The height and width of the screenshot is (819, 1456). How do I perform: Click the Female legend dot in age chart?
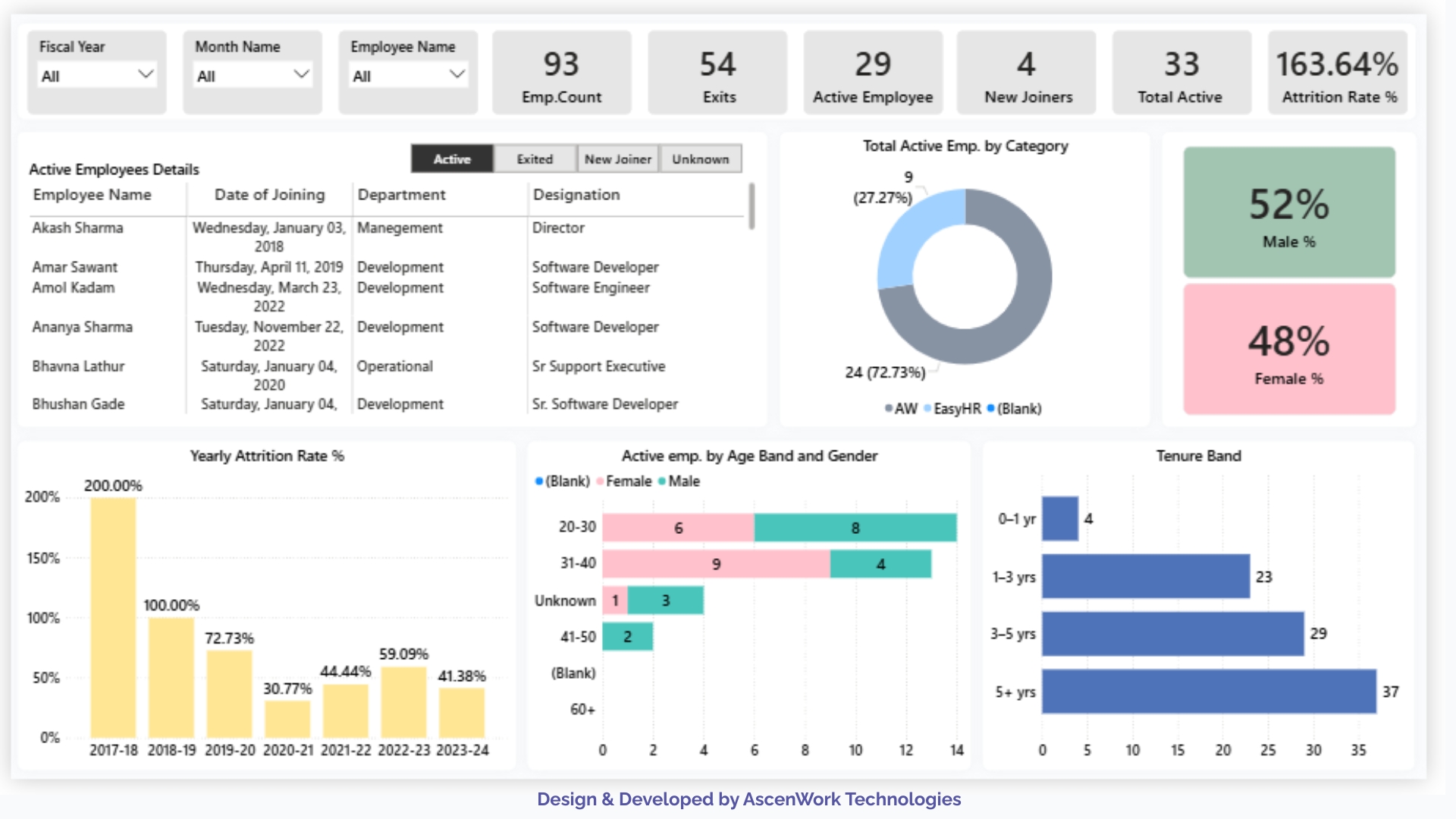pyautogui.click(x=601, y=482)
